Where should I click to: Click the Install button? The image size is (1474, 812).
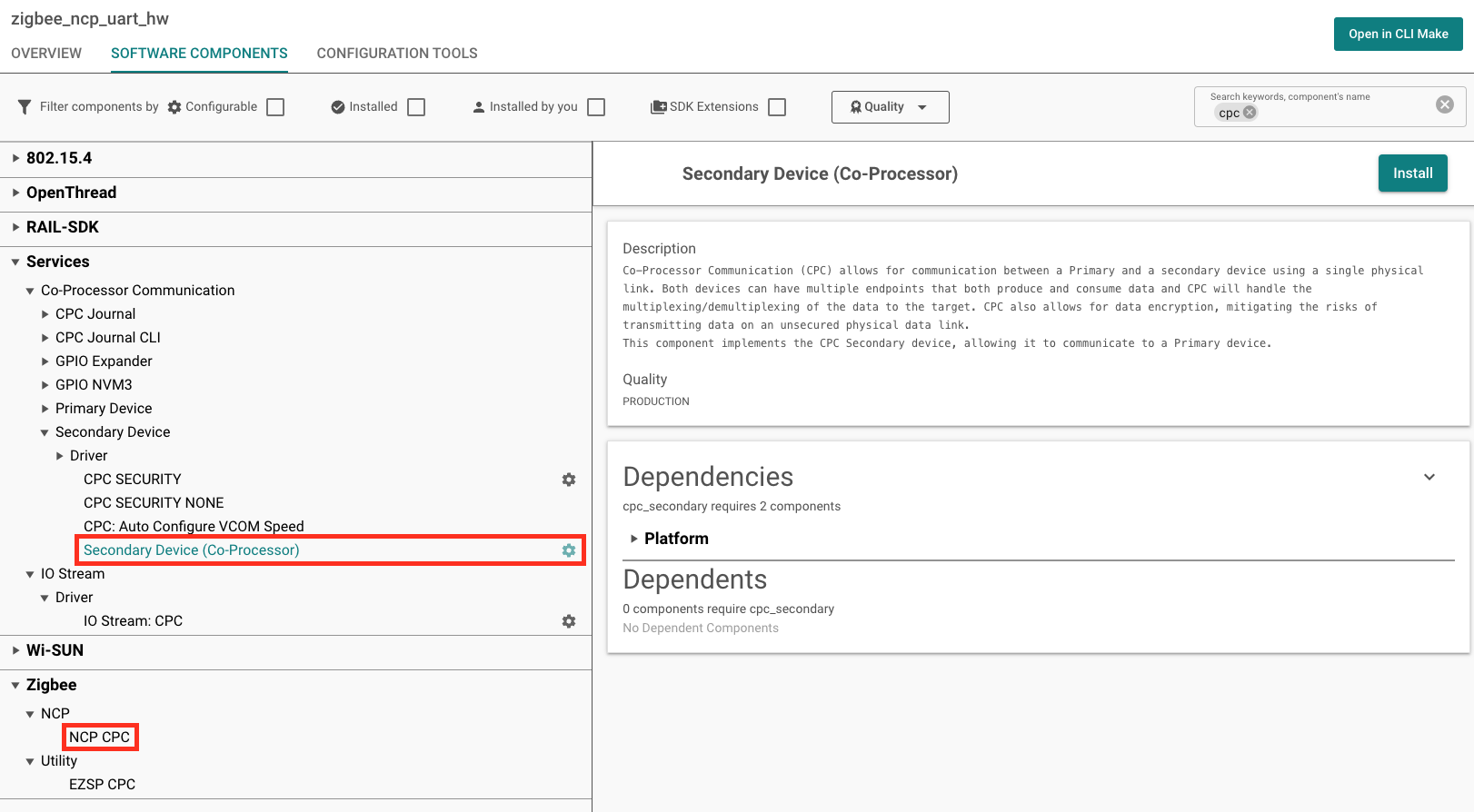1412,173
